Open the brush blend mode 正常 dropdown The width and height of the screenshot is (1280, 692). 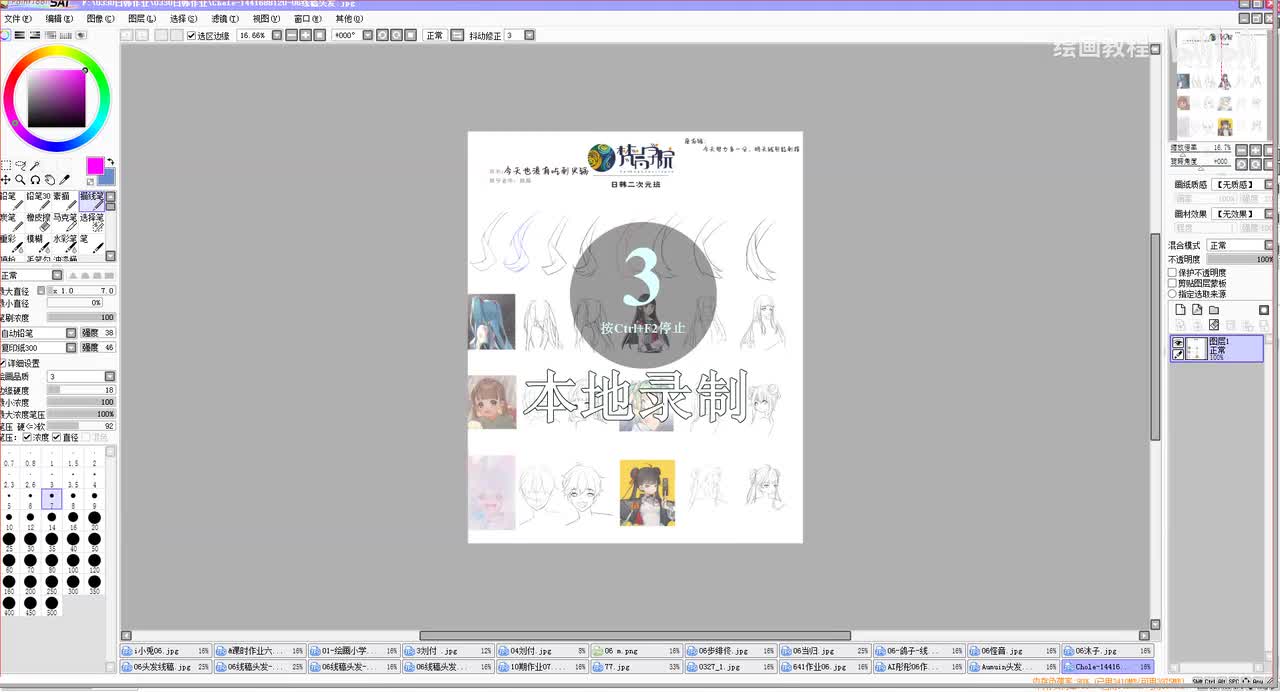pos(57,275)
